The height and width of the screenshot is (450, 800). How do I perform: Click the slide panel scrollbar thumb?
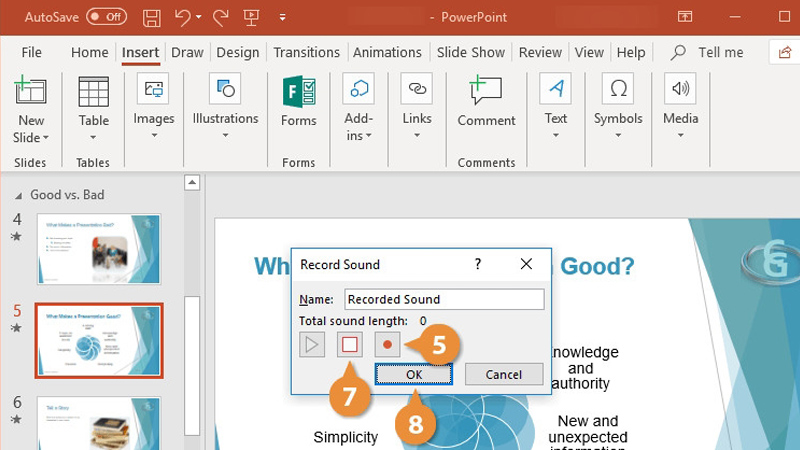[192, 365]
